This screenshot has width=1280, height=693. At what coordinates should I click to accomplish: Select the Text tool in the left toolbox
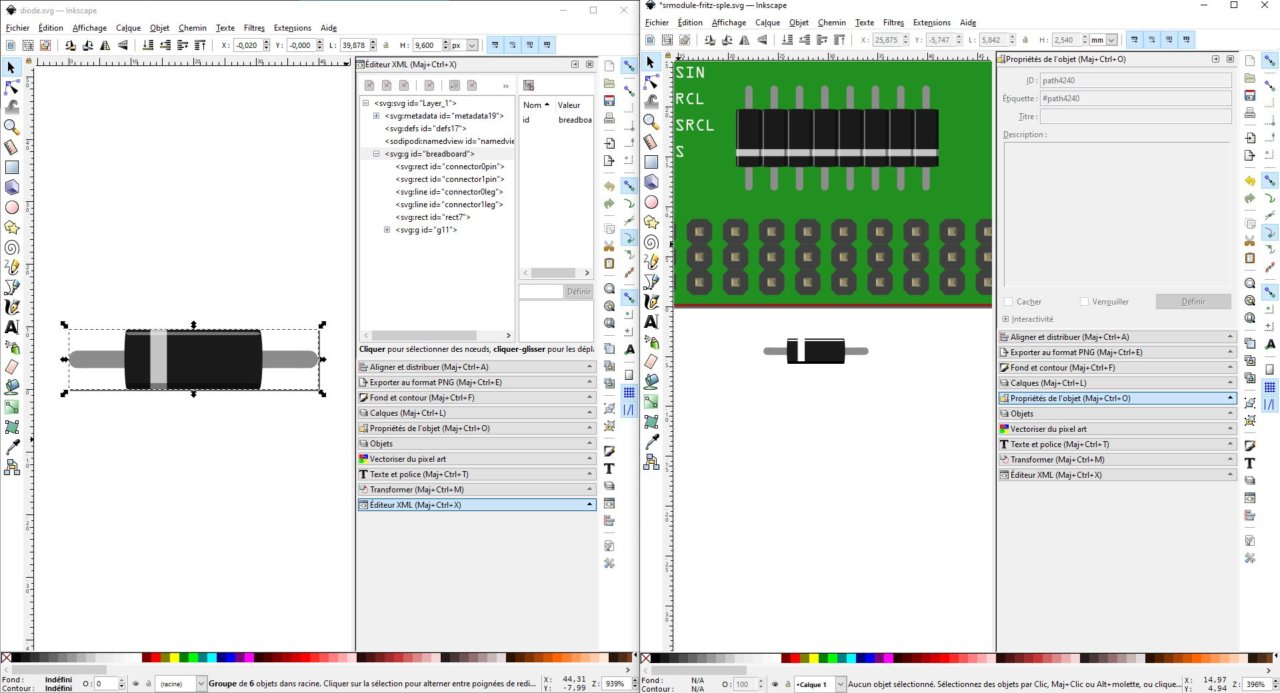pyautogui.click(x=12, y=327)
